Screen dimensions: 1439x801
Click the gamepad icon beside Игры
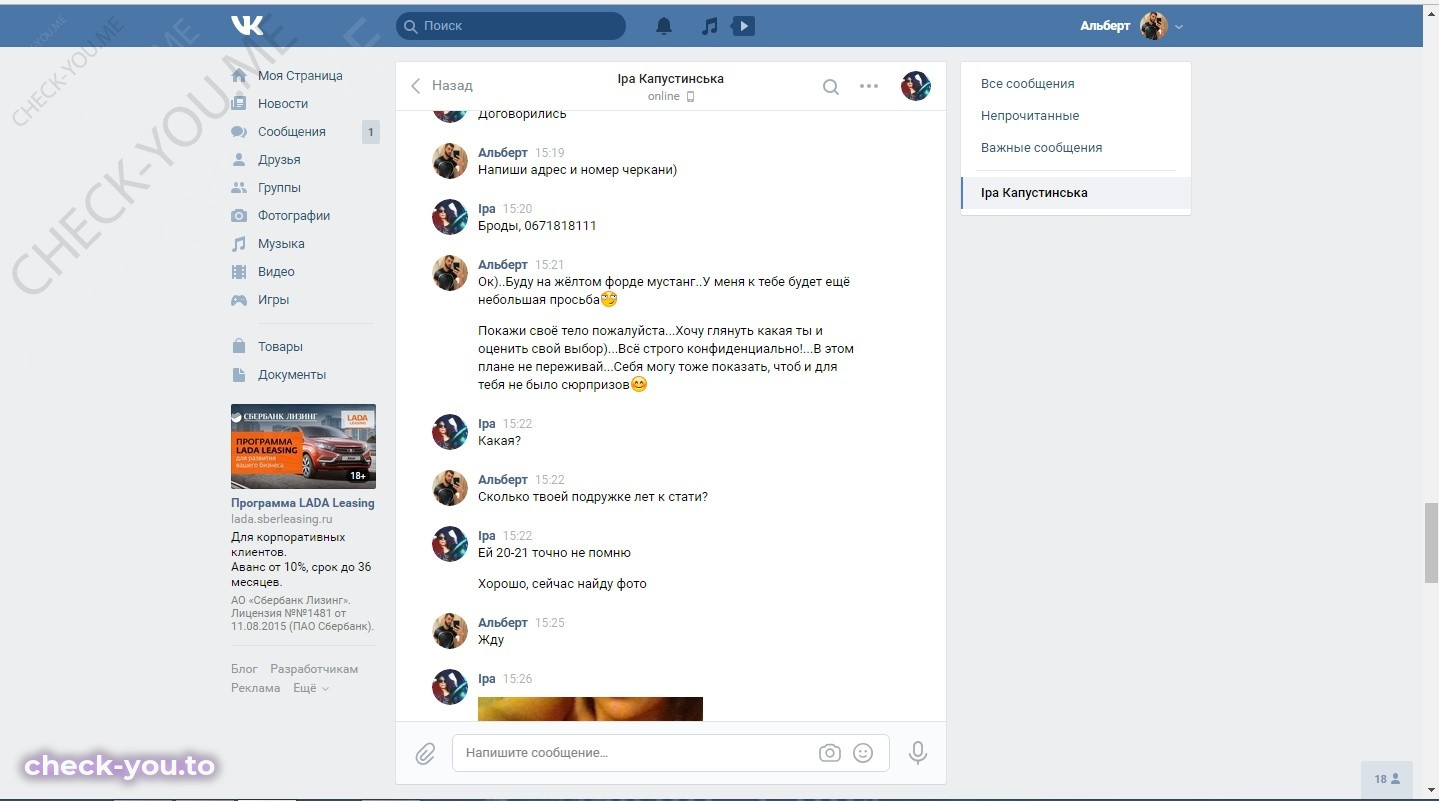(239, 300)
